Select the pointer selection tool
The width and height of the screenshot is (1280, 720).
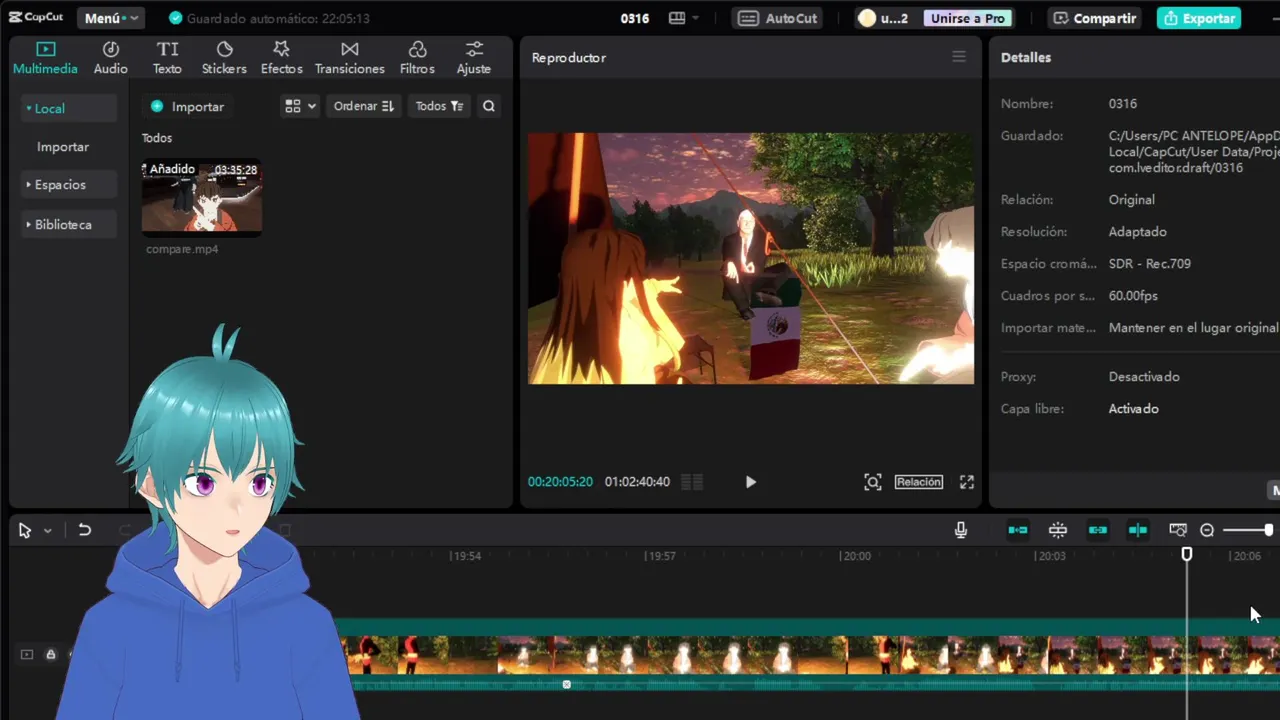[x=25, y=530]
